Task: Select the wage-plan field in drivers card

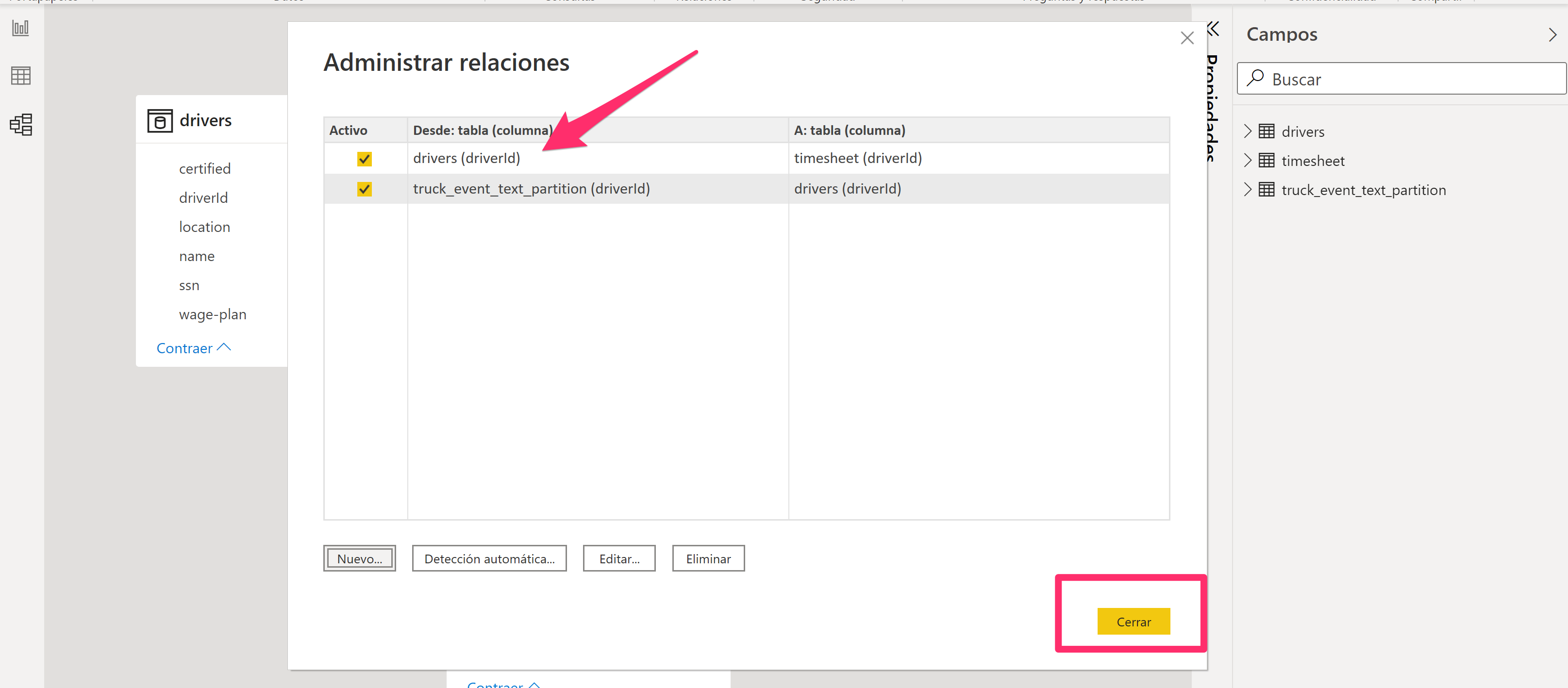Action: click(213, 314)
